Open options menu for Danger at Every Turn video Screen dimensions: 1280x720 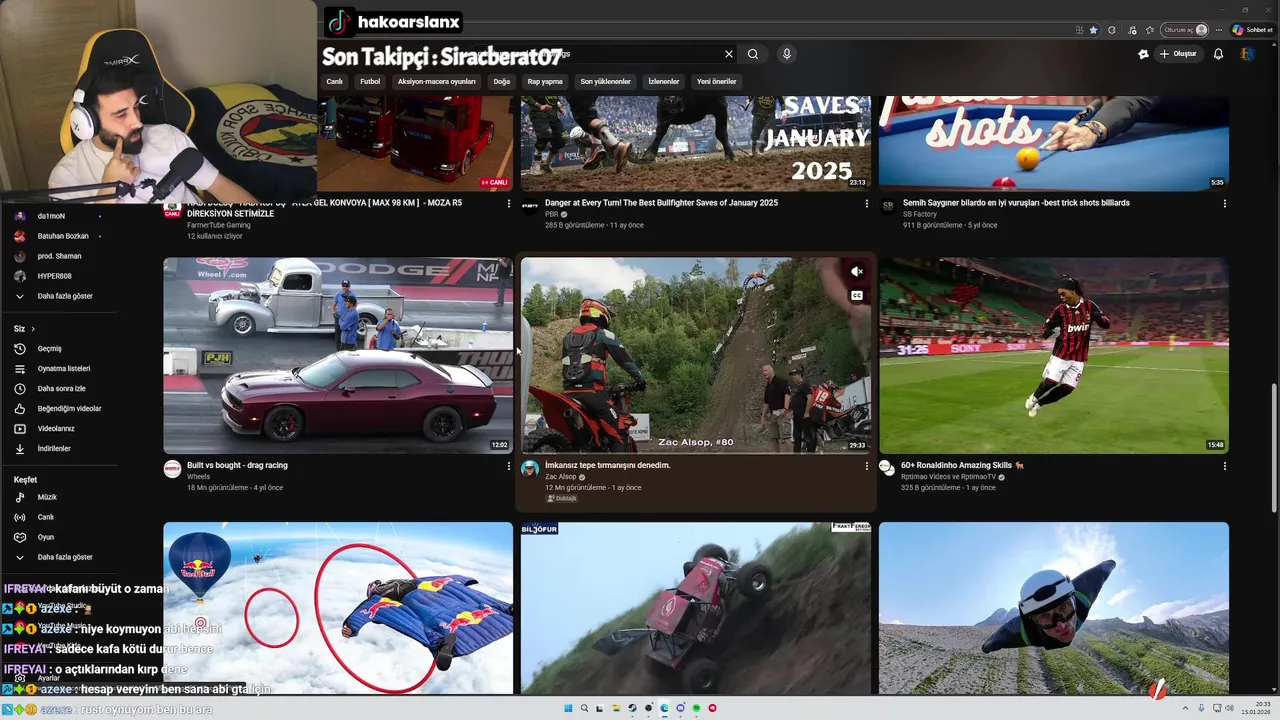pos(867,203)
